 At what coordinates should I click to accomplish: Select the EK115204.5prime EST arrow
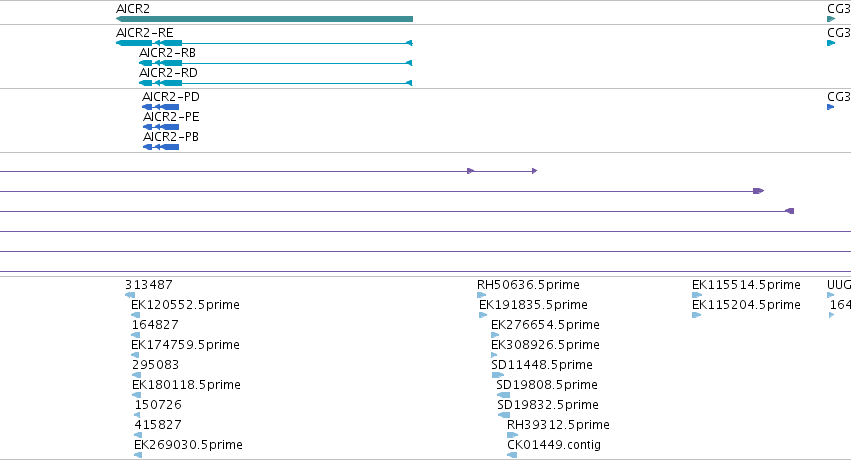697,315
